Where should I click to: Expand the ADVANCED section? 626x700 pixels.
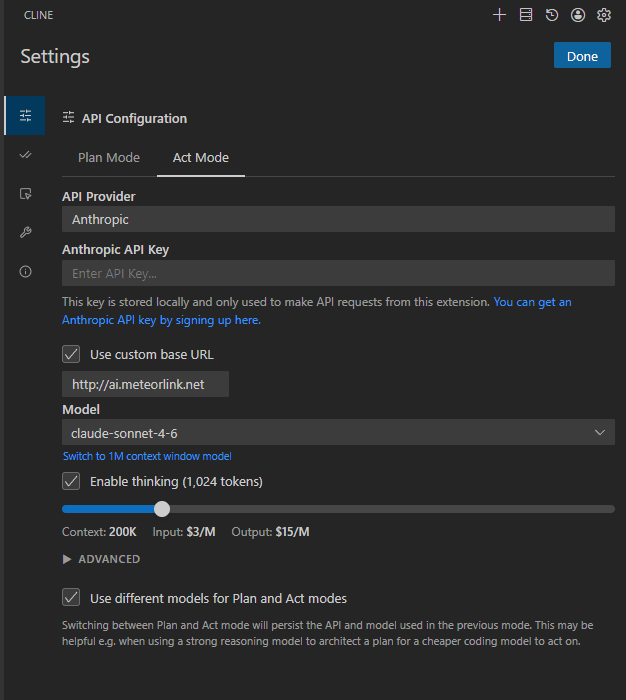(101, 559)
